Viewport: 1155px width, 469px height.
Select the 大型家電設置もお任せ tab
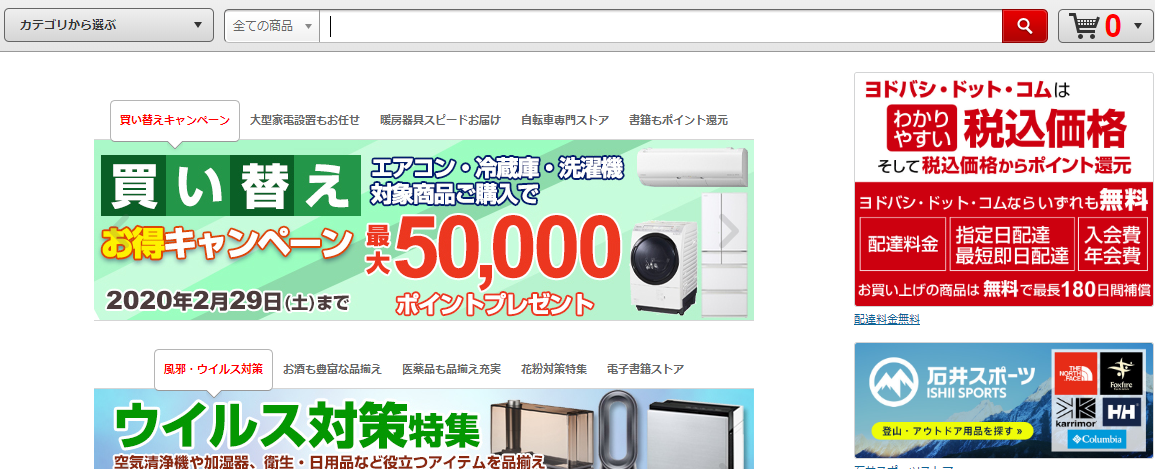[305, 120]
